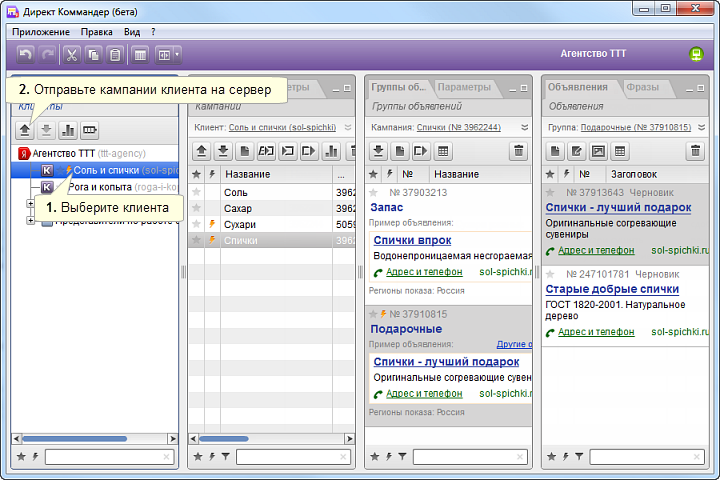Cut selection with the scissors icon
The height and width of the screenshot is (480, 720).
pos(71,55)
